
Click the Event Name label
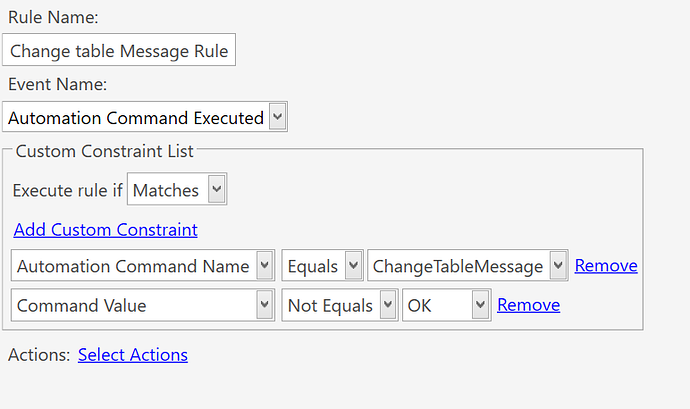point(57,84)
